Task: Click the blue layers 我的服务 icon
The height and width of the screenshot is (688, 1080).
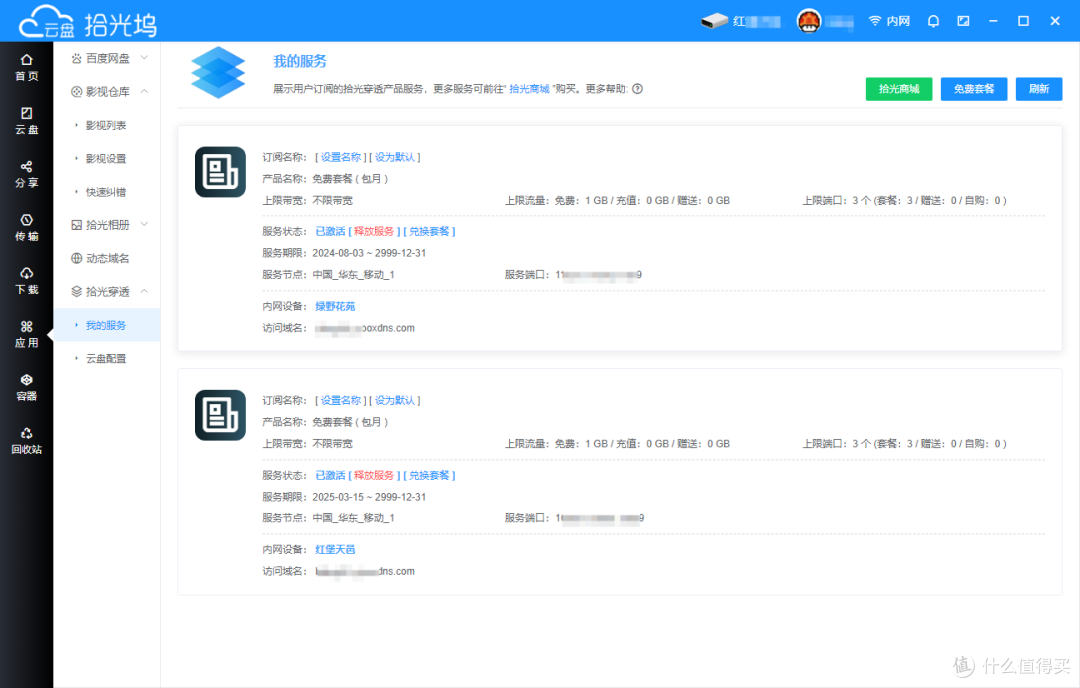Action: [x=218, y=72]
